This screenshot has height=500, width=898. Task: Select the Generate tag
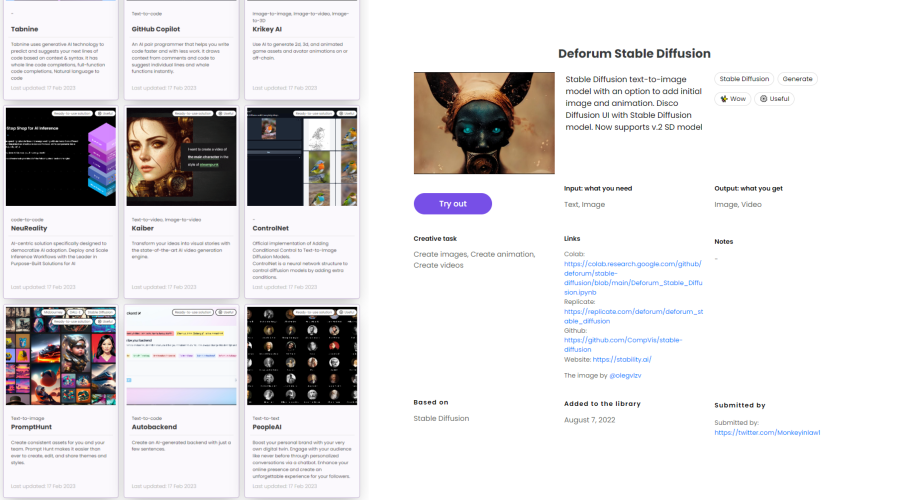pyautogui.click(x=797, y=79)
